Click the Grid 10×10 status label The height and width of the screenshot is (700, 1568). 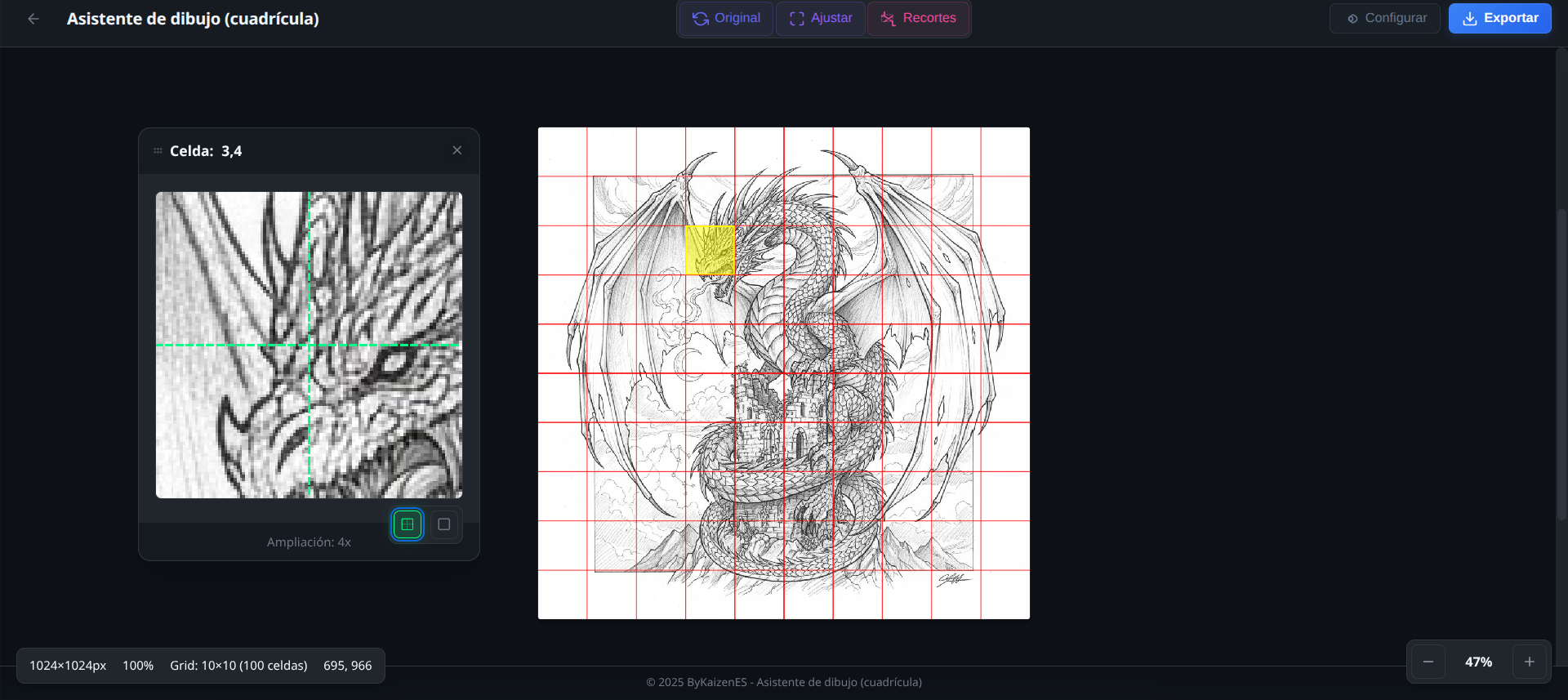pyautogui.click(x=238, y=666)
